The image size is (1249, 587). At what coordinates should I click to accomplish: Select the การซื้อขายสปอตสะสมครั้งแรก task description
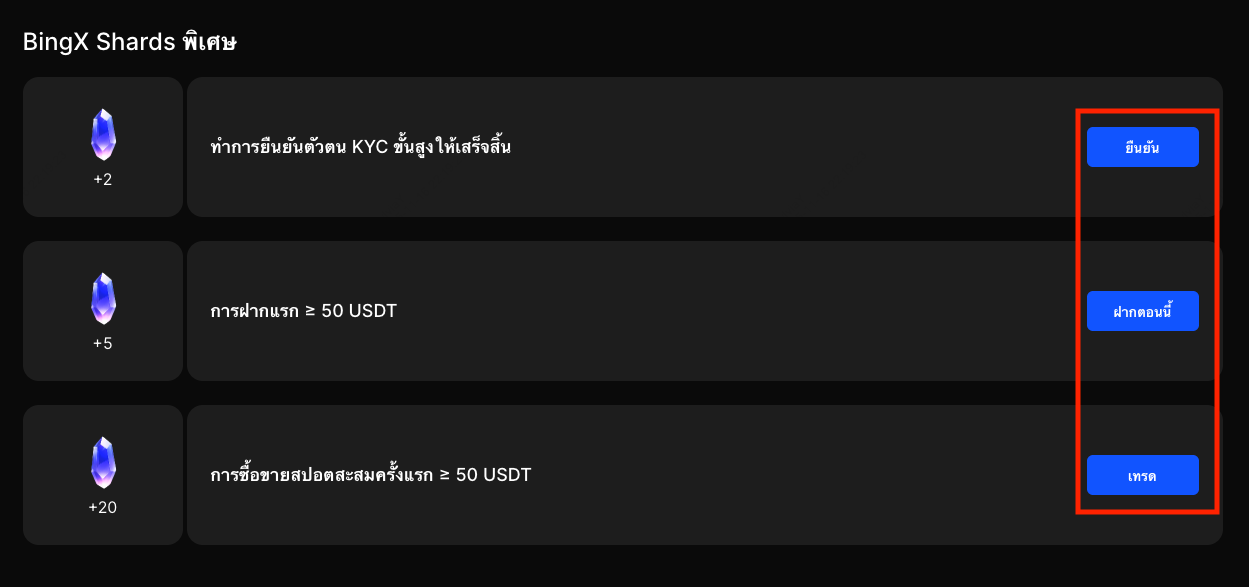pos(370,474)
